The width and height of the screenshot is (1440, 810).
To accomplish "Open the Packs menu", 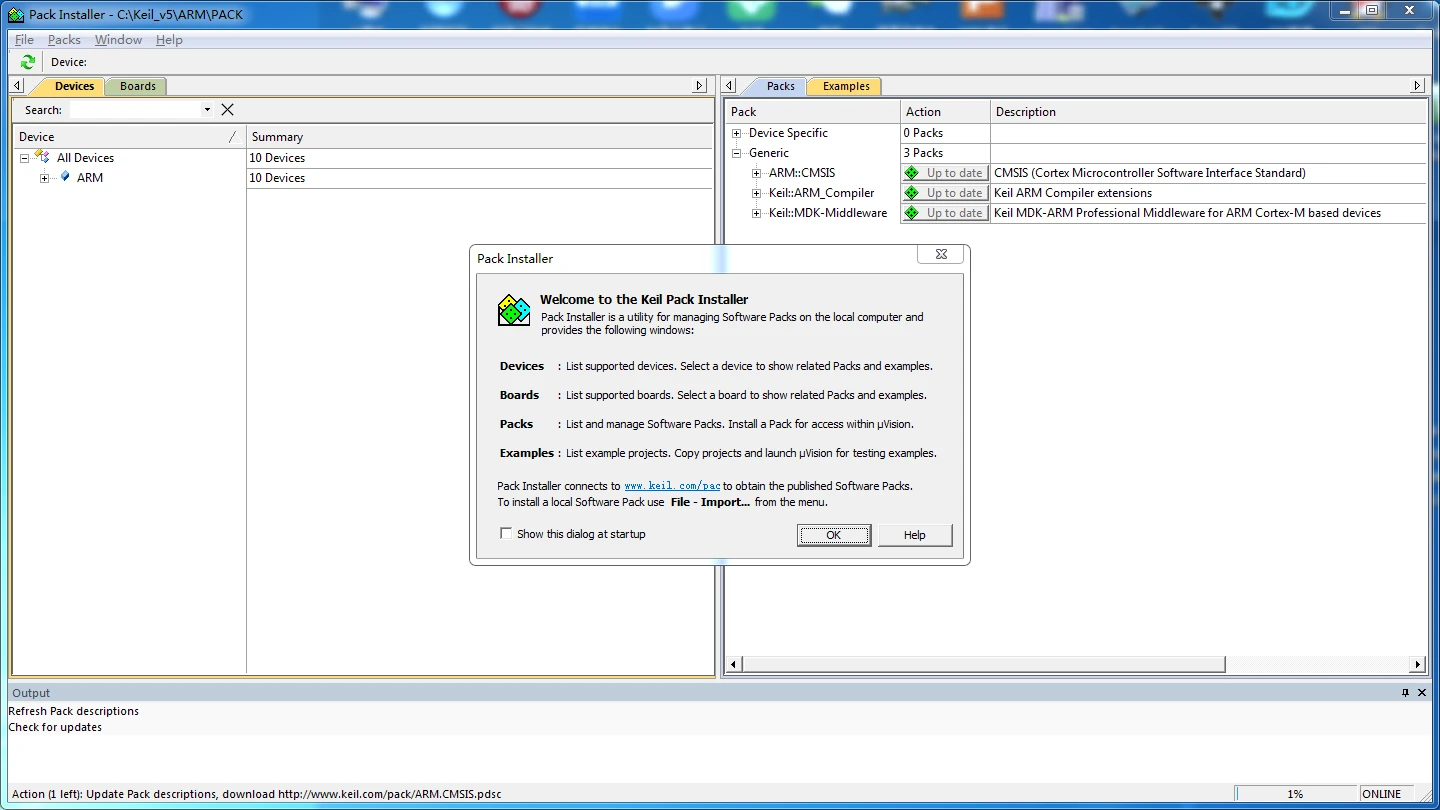I will 64,40.
